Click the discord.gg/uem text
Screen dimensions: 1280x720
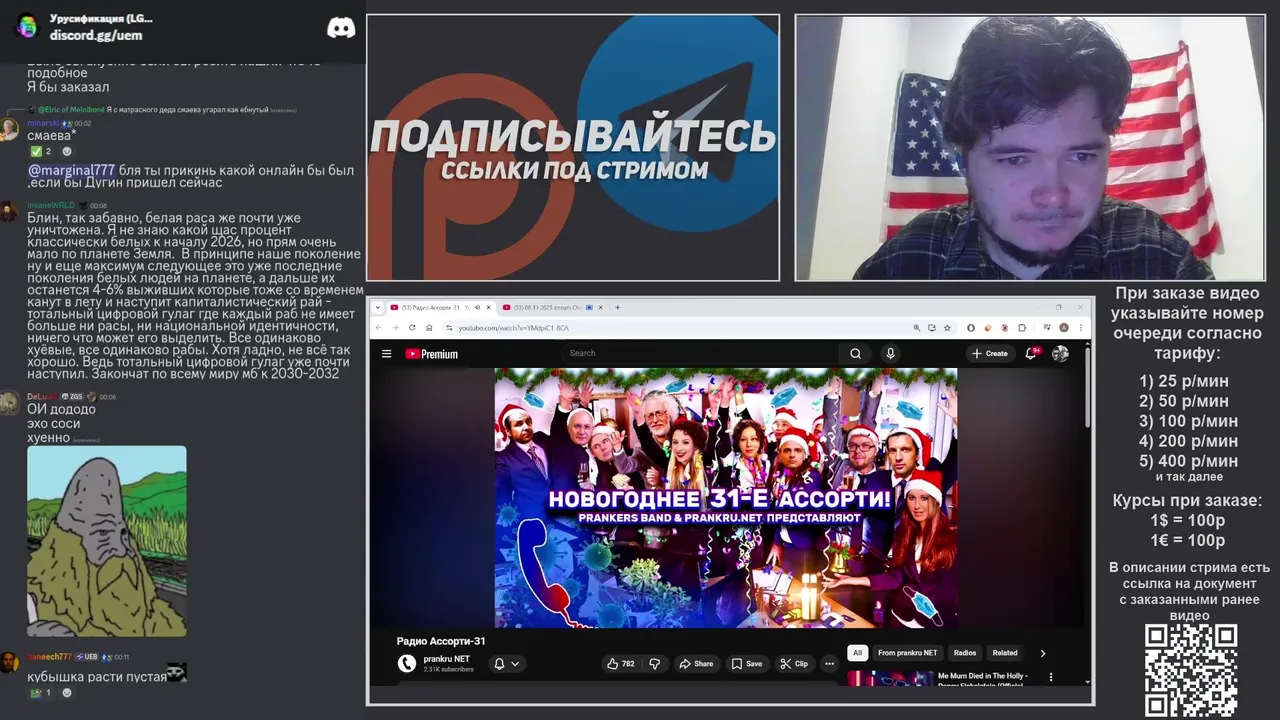coord(96,35)
